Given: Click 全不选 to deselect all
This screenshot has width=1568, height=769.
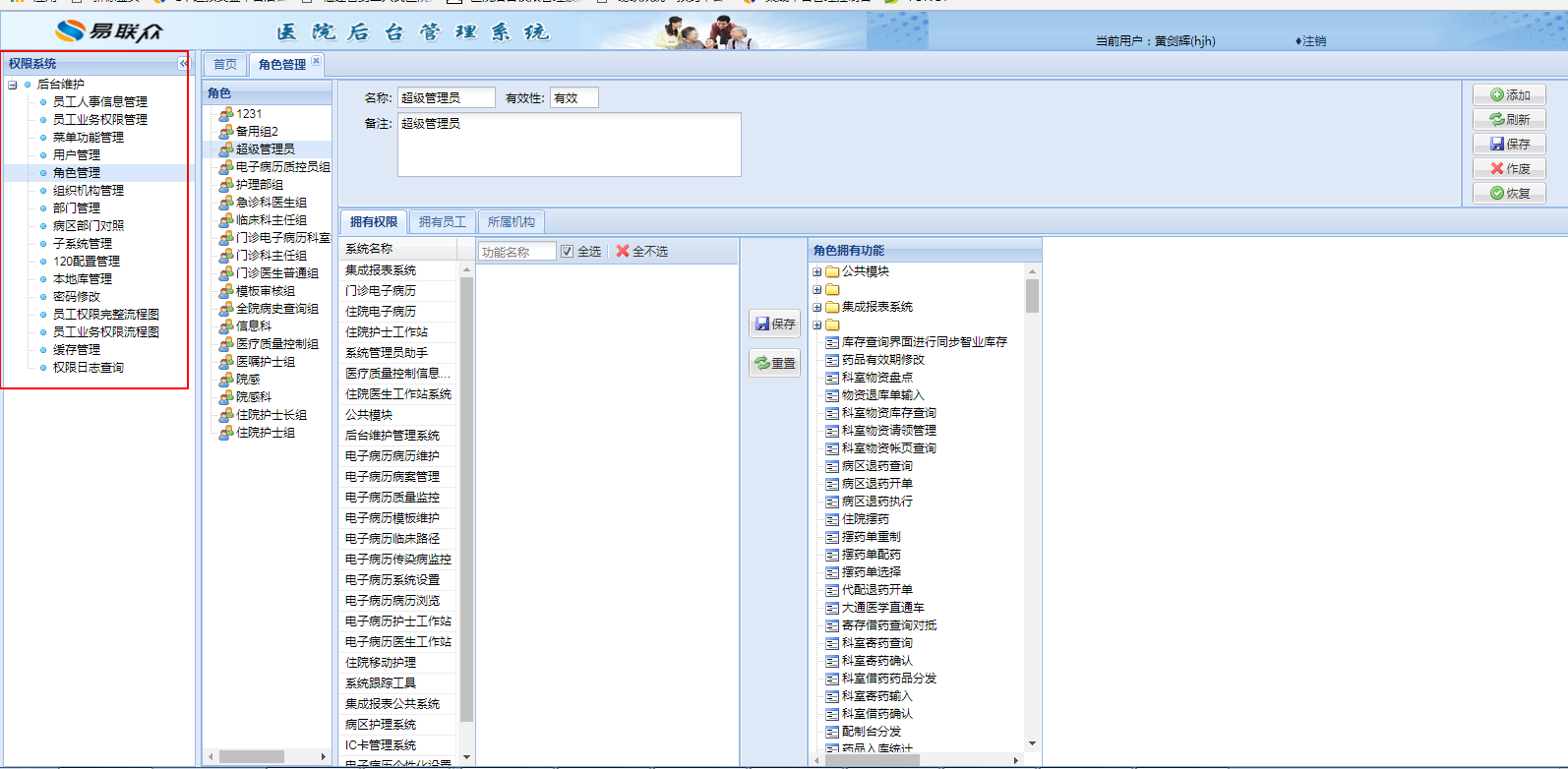Looking at the screenshot, I should [642, 252].
